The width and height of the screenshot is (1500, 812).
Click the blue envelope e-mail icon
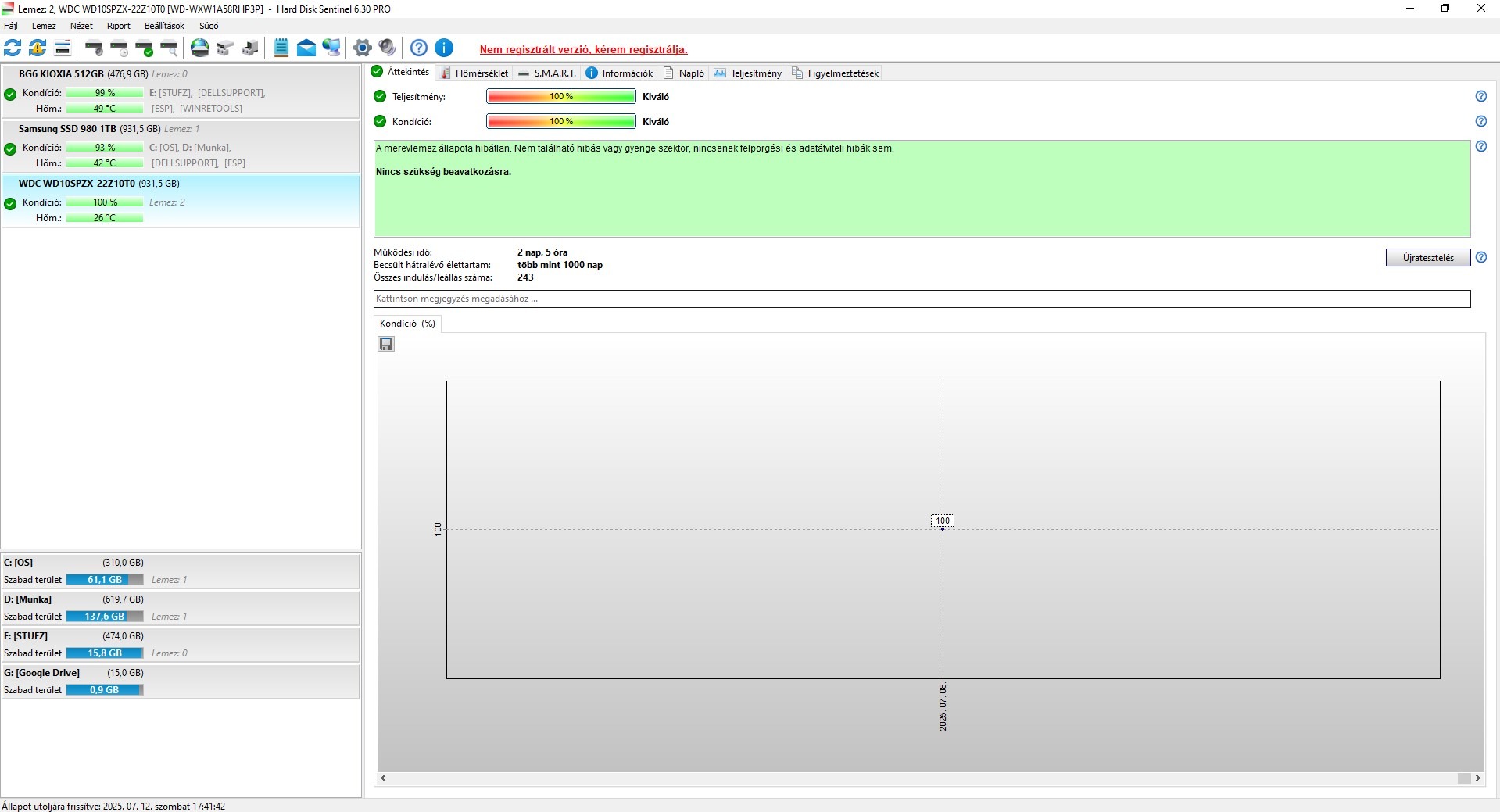pyautogui.click(x=306, y=48)
